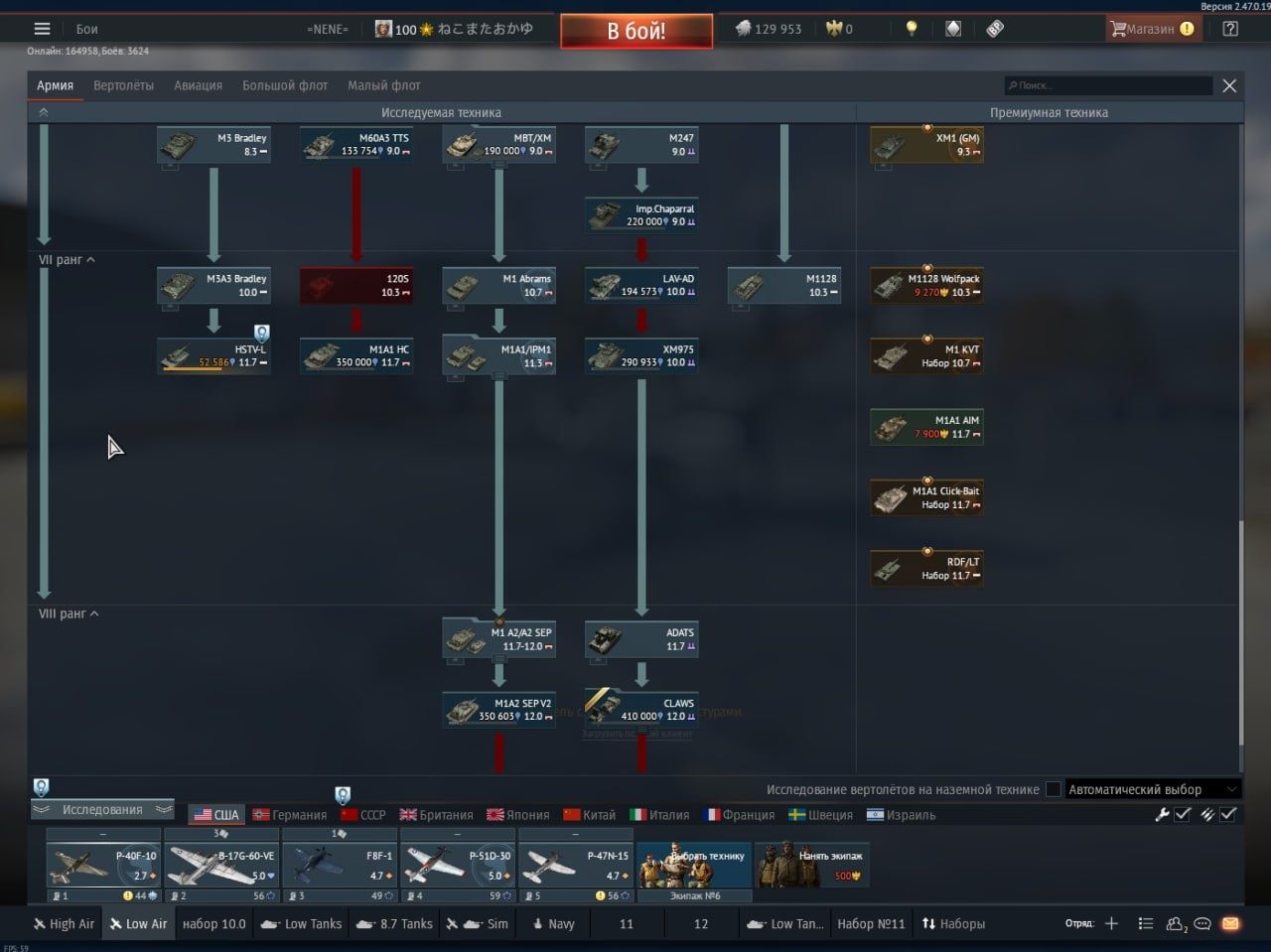Collapse the Исследования panel
Screen dimensions: 1271x952
[102, 810]
